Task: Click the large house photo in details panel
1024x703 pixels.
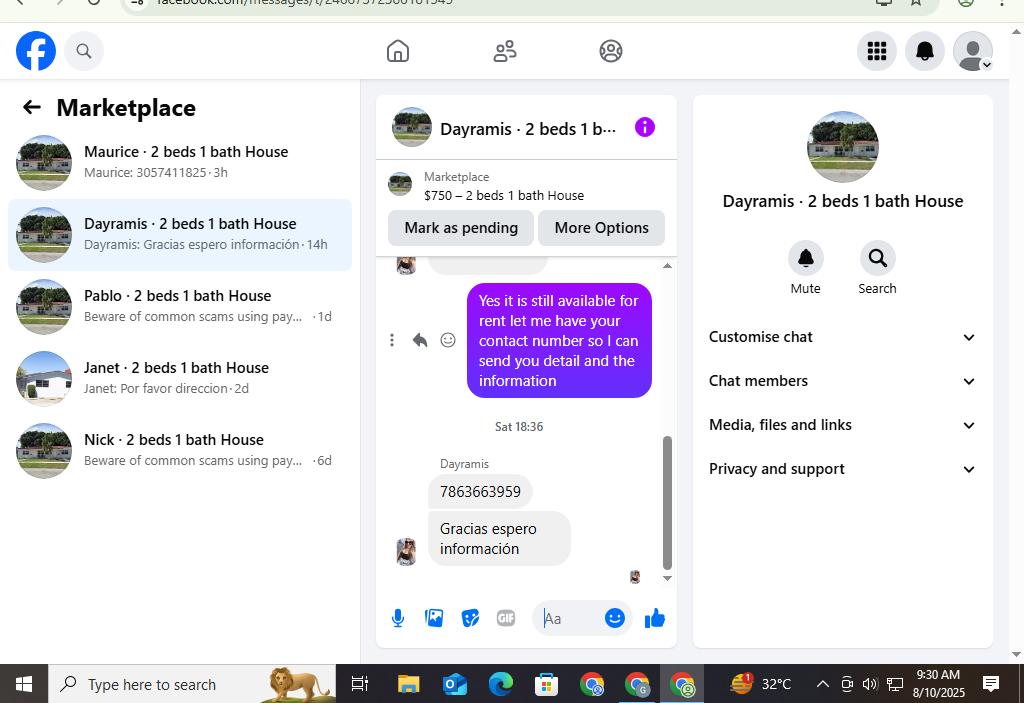Action: click(x=842, y=147)
